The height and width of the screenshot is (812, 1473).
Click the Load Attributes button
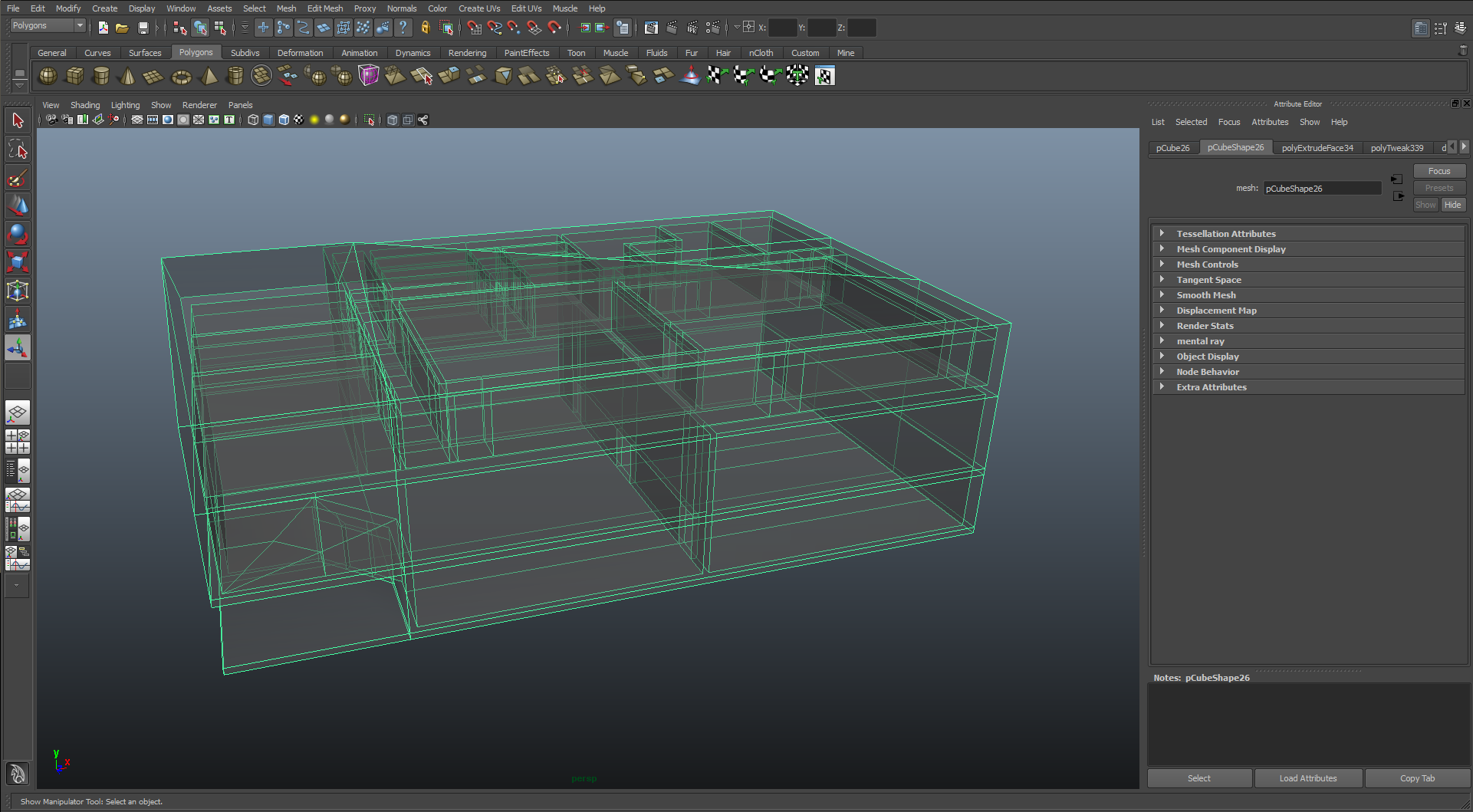click(1307, 777)
